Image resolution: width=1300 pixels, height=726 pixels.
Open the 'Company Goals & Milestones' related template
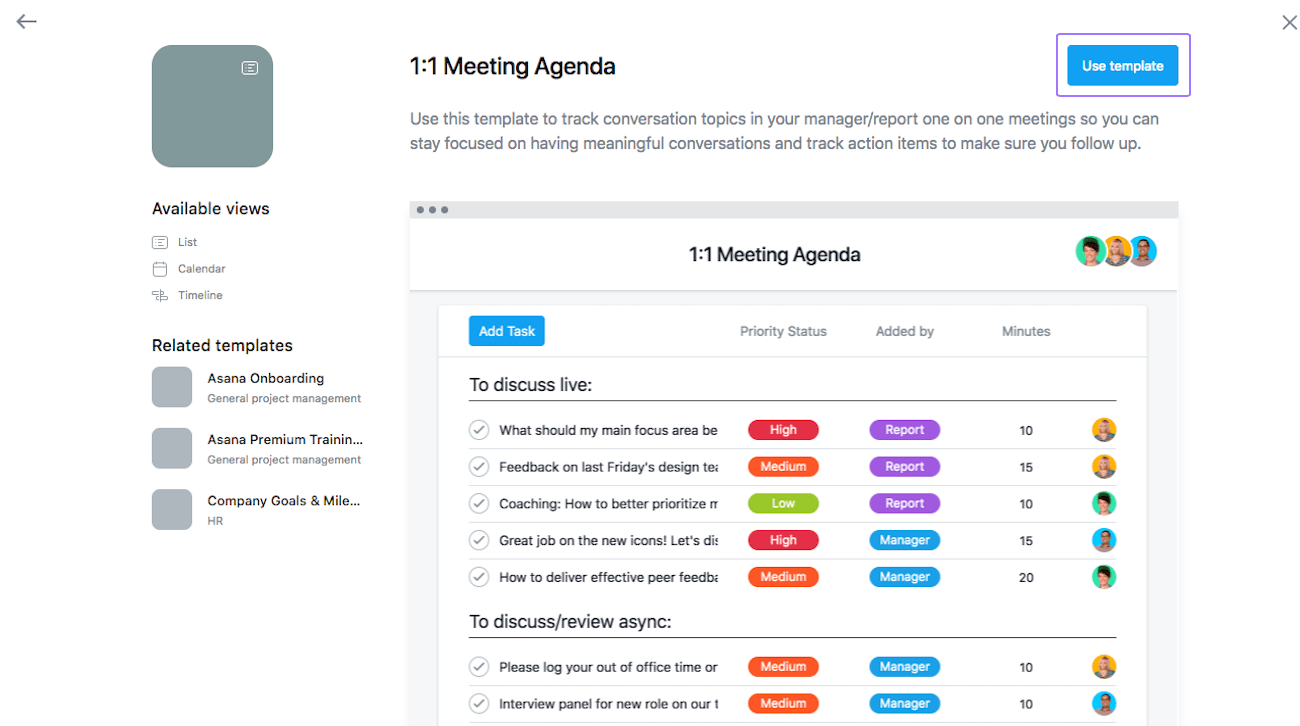point(284,500)
